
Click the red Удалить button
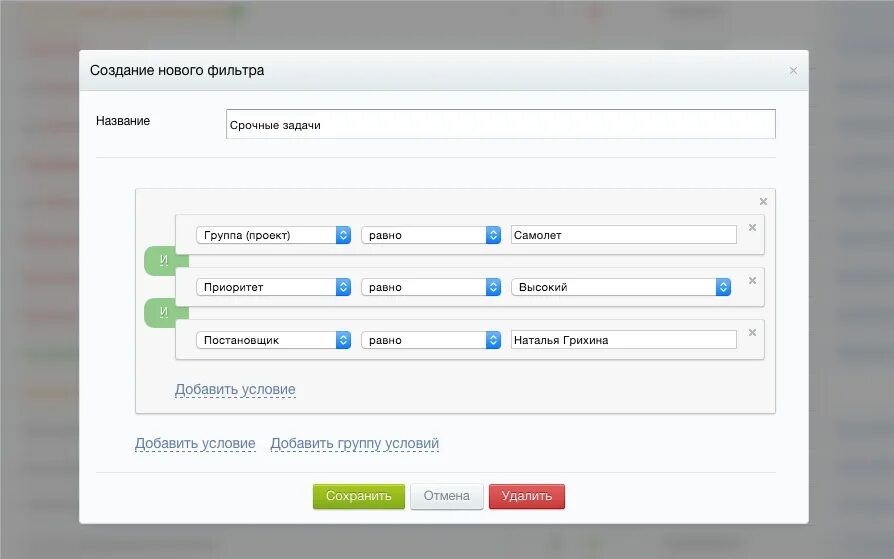527,496
